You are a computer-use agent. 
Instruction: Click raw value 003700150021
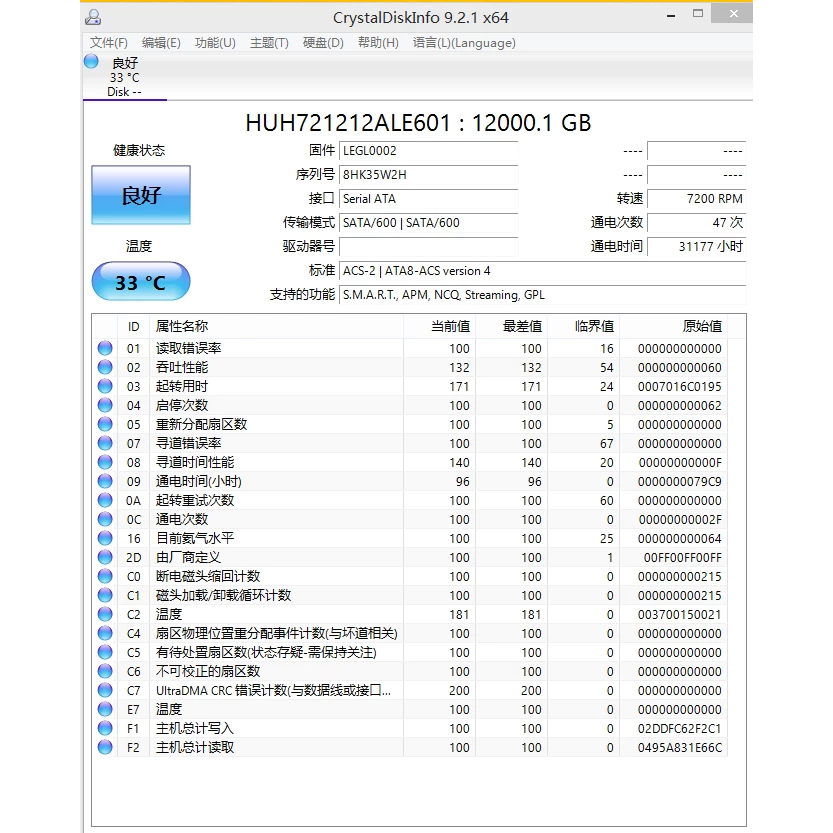(679, 615)
